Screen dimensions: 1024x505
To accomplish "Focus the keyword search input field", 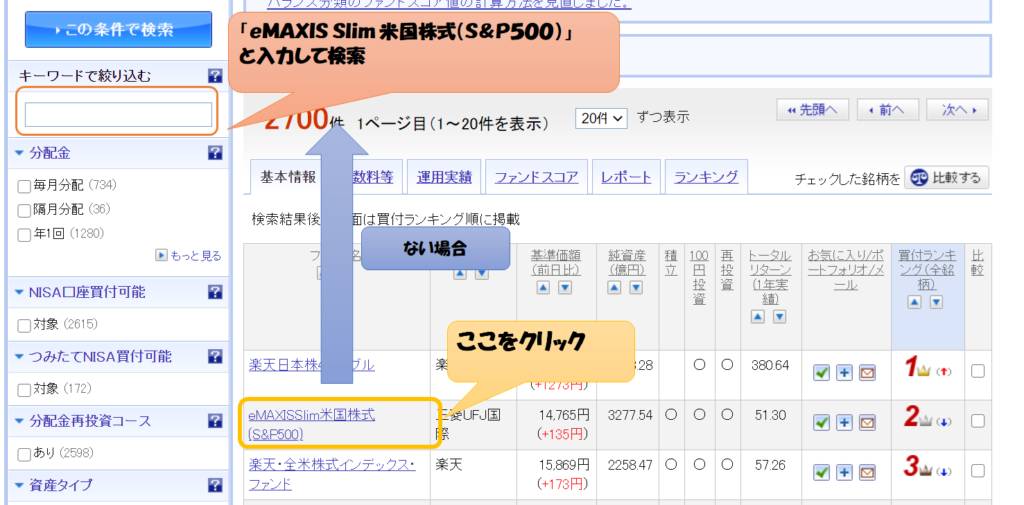I will point(119,114).
